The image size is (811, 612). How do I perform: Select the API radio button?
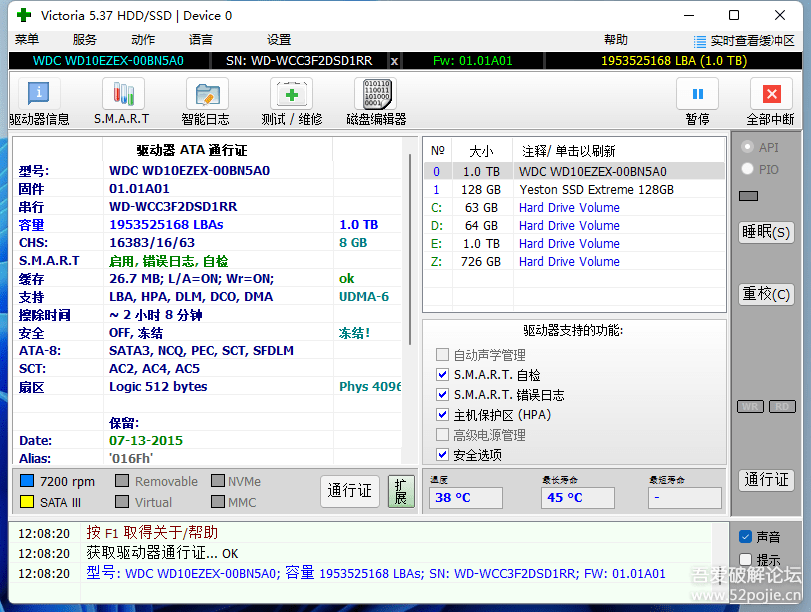coord(747,147)
